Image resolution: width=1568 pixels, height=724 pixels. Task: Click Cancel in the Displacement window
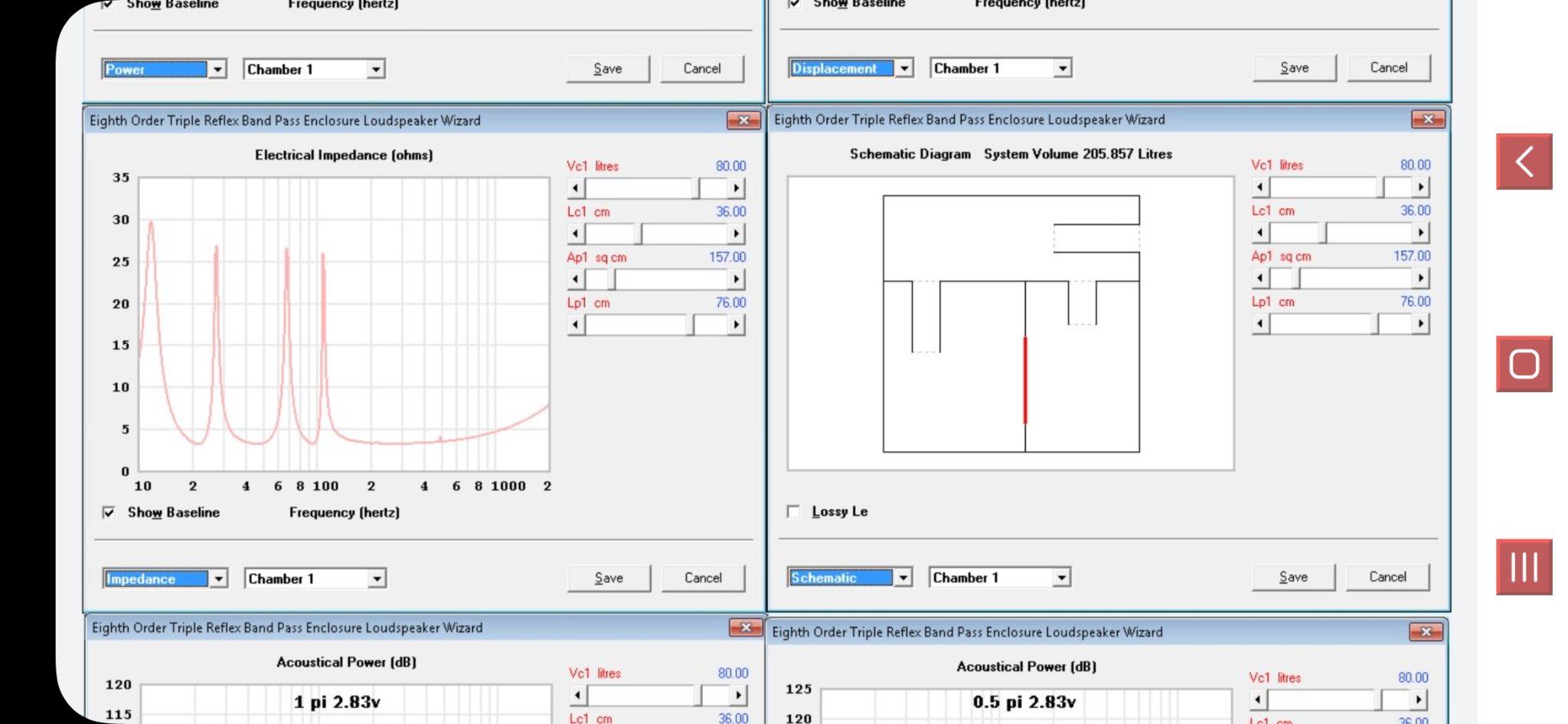tap(1389, 67)
